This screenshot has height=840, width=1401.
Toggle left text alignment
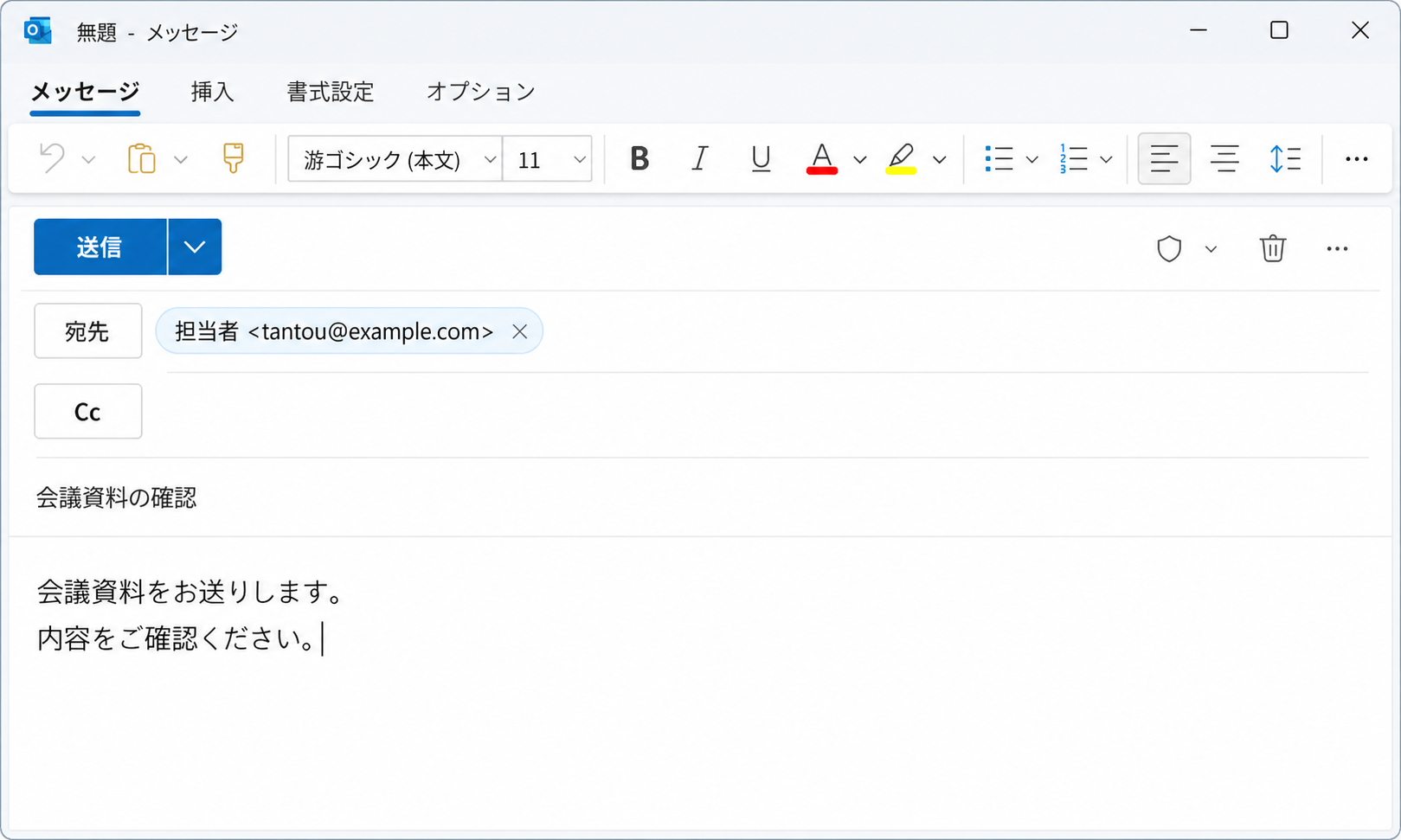(1164, 159)
